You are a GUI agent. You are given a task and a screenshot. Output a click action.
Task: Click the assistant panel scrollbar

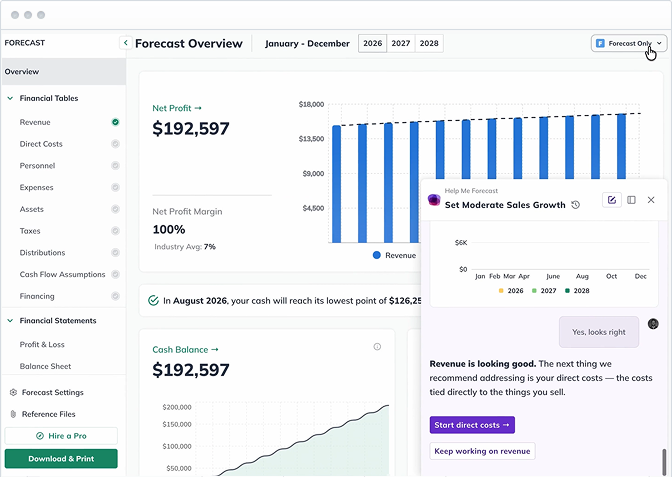pyautogui.click(x=664, y=462)
